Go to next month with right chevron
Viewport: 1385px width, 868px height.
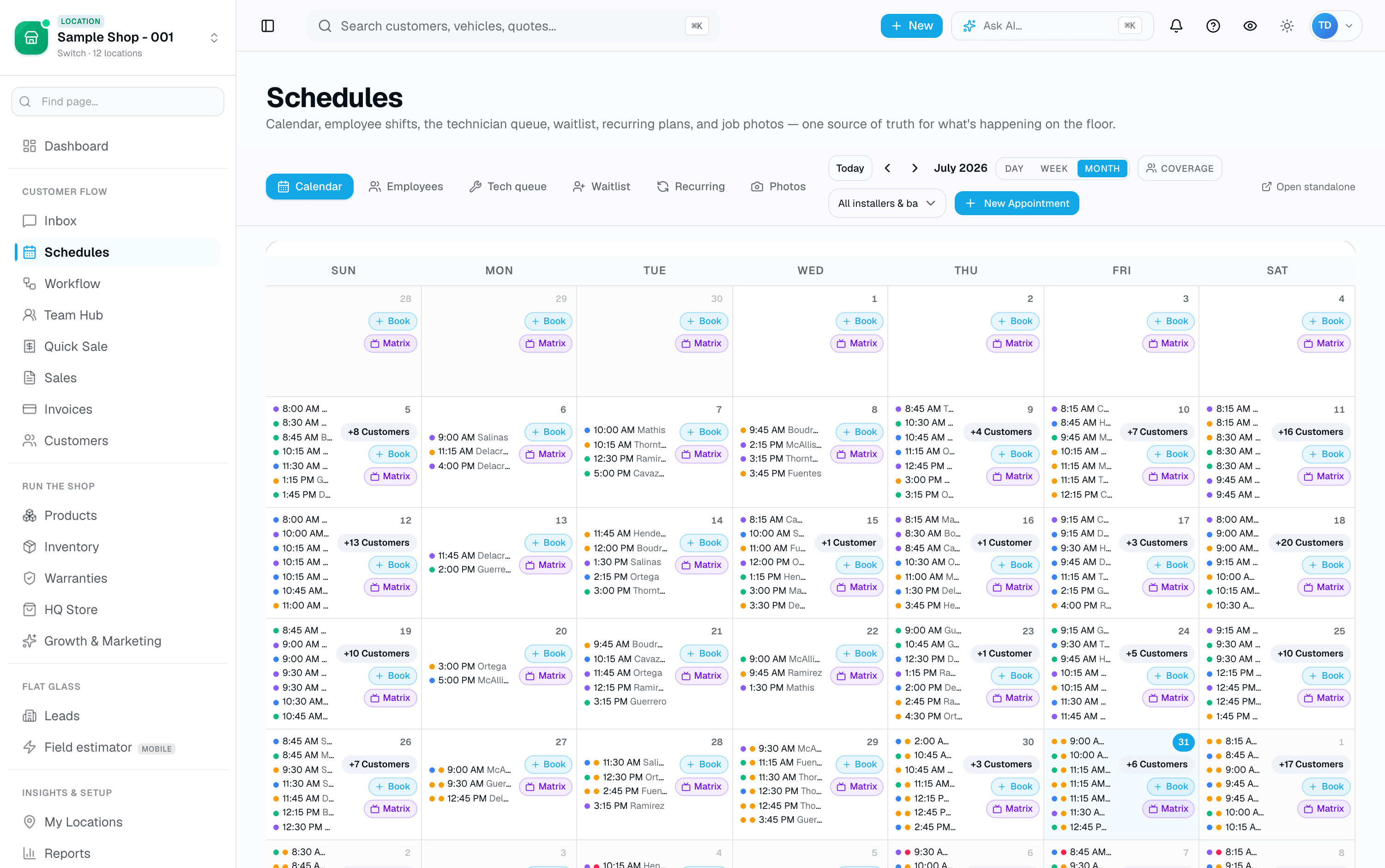pos(915,168)
